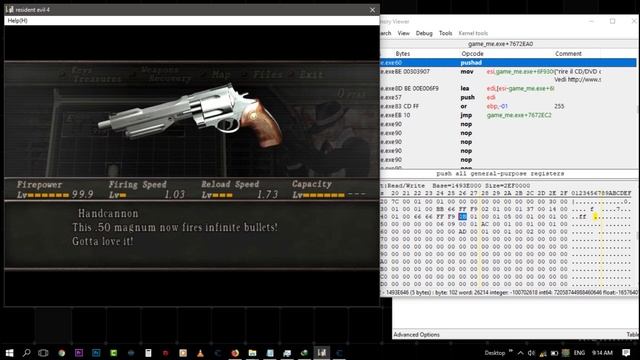The height and width of the screenshot is (360, 640).
Task: Select the highlighted pushad instruction row
Action: tap(508, 62)
